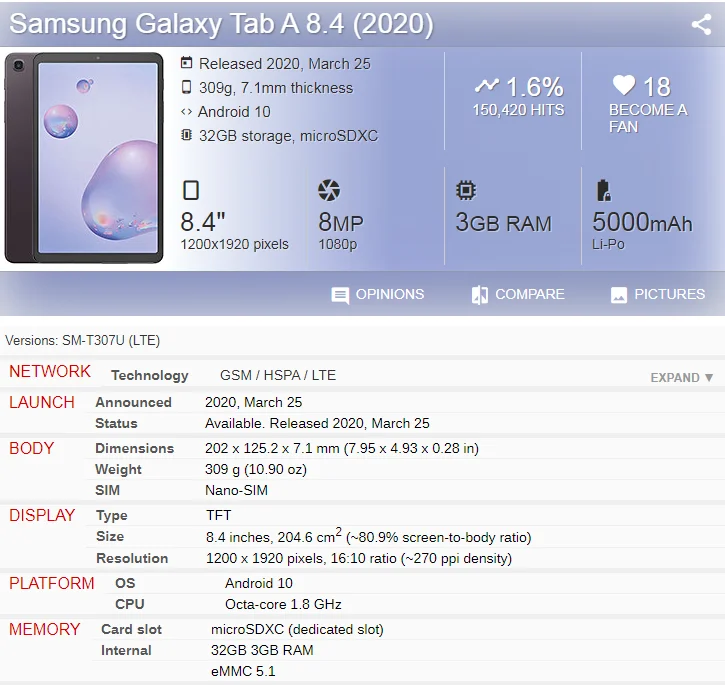This screenshot has width=725, height=685.
Task: Click the Opinions speech bubble icon
Action: [340, 295]
